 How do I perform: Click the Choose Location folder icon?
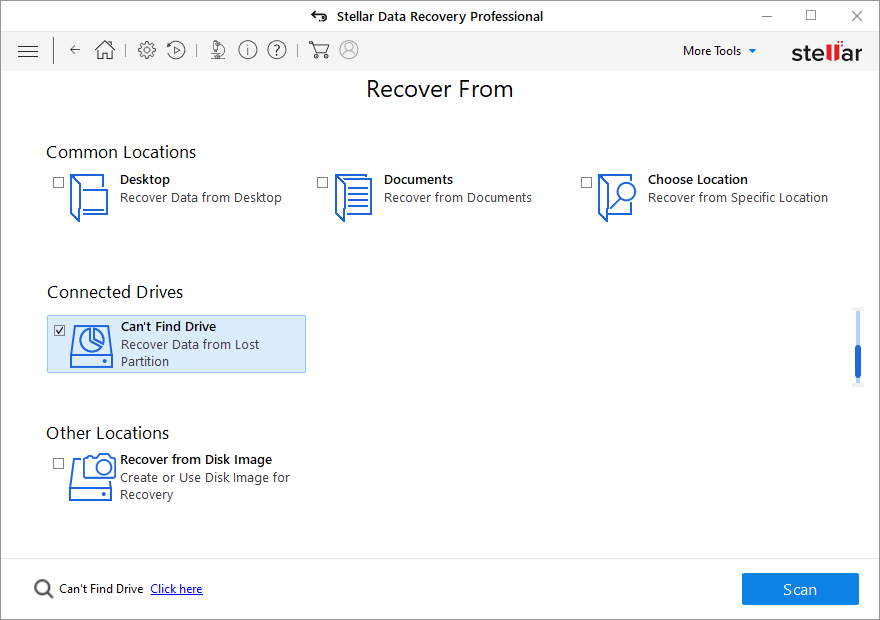point(617,198)
